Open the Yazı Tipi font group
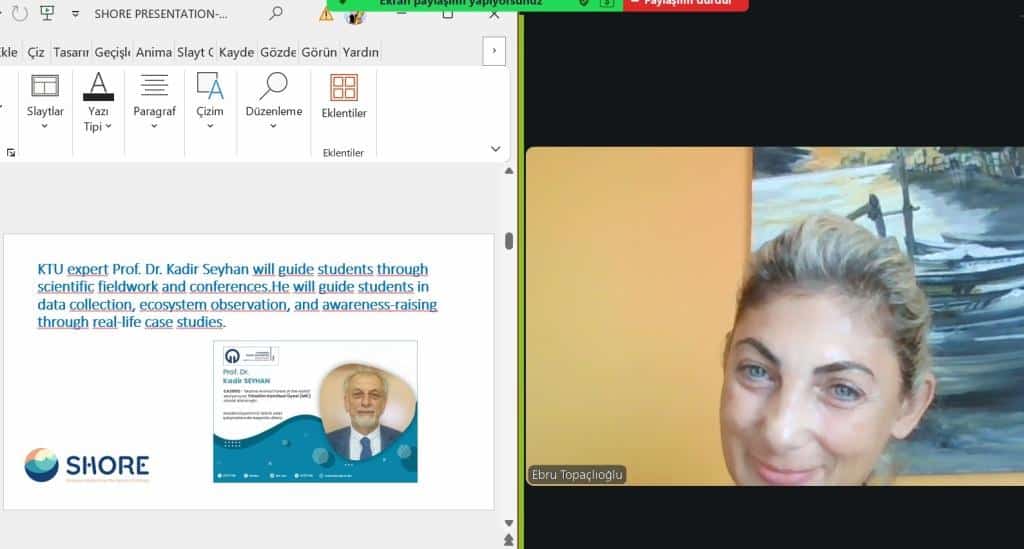This screenshot has height=549, width=1024. tap(98, 103)
